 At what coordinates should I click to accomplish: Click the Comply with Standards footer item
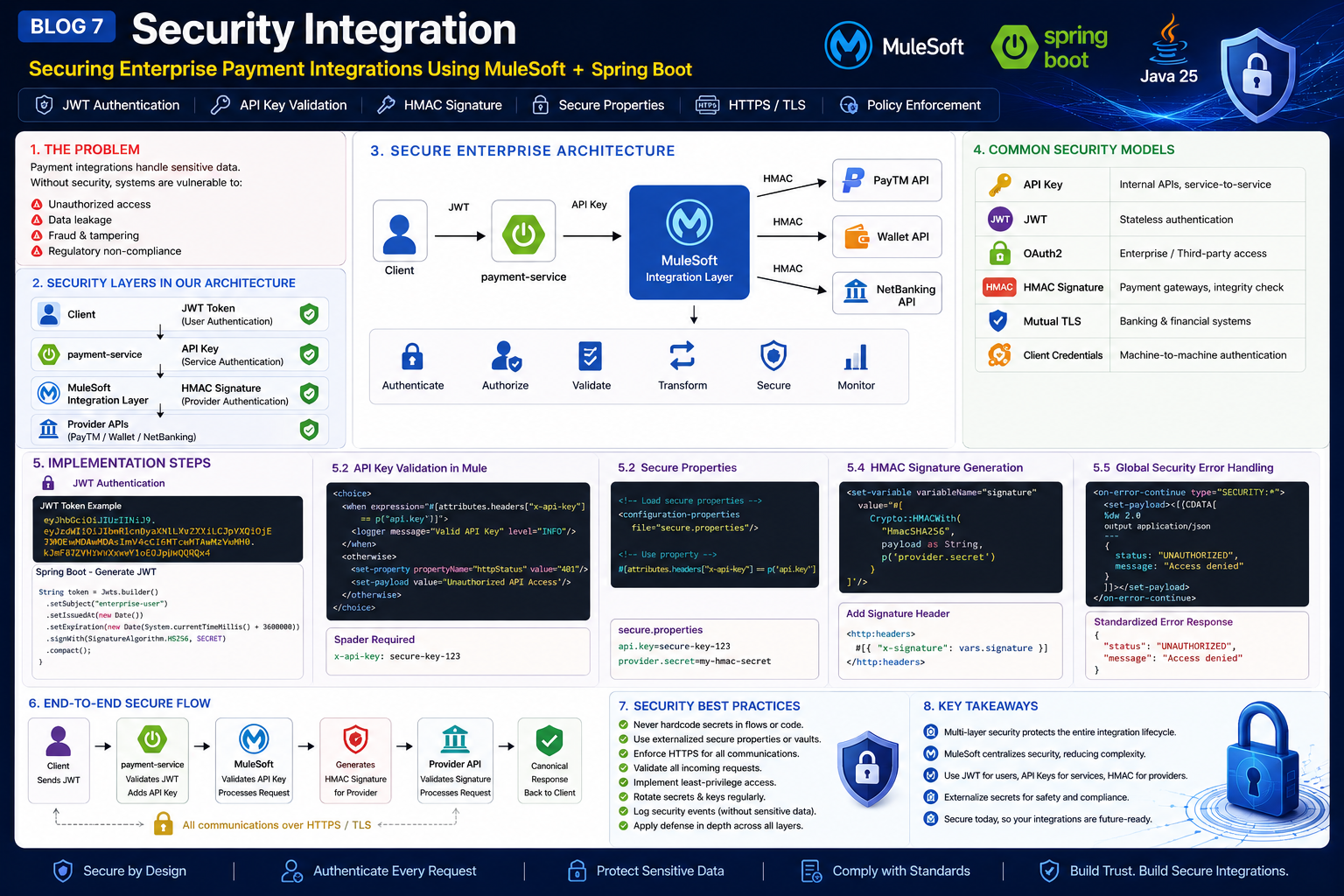[885, 871]
